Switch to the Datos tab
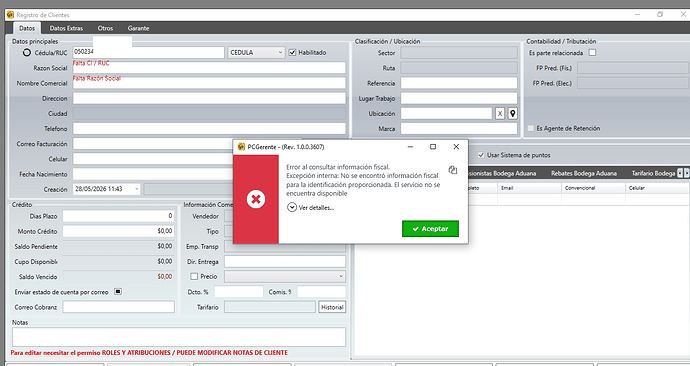The image size is (690, 366). click(x=27, y=28)
